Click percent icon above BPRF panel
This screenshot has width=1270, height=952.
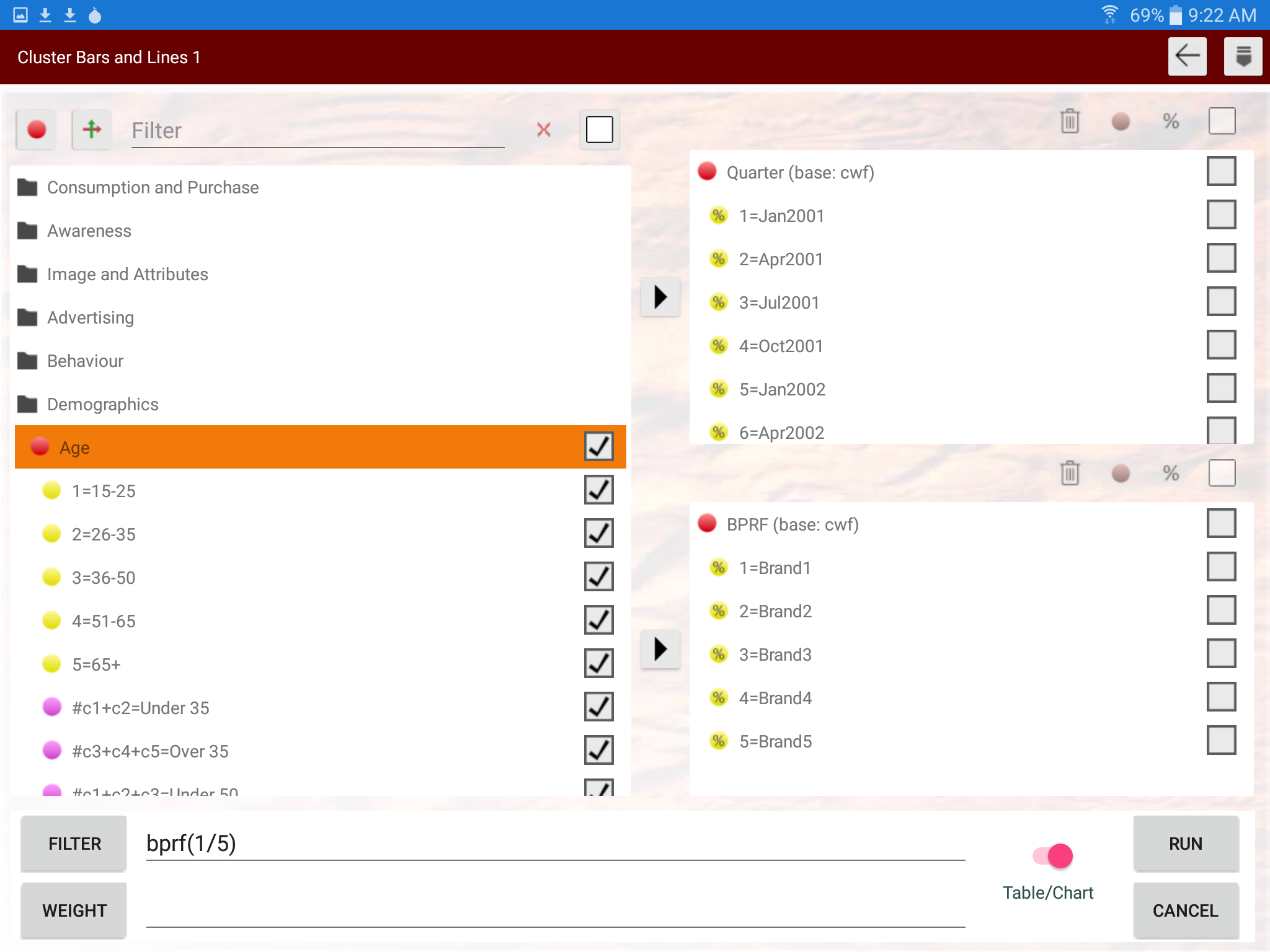pos(1171,474)
